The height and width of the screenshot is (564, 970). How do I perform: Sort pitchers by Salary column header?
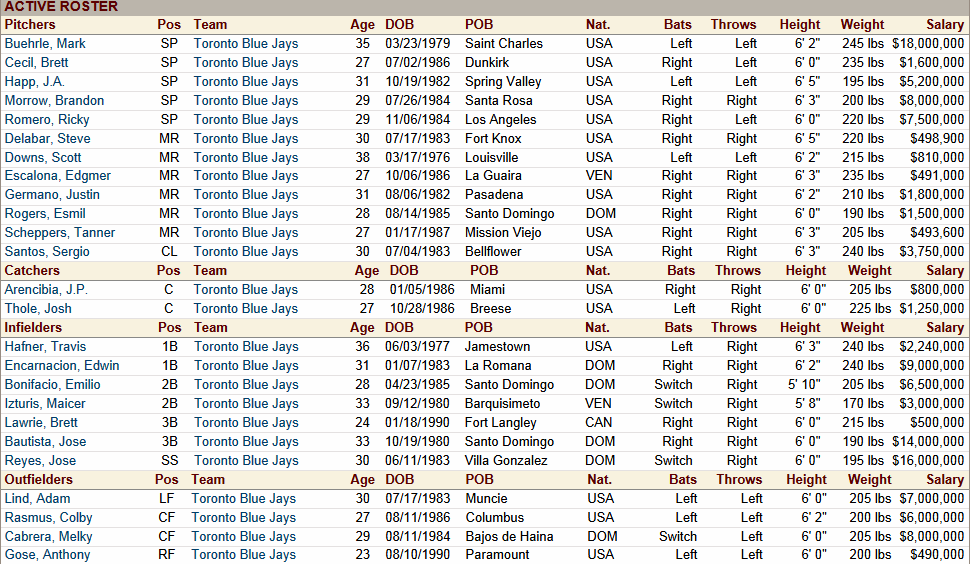[x=944, y=24]
